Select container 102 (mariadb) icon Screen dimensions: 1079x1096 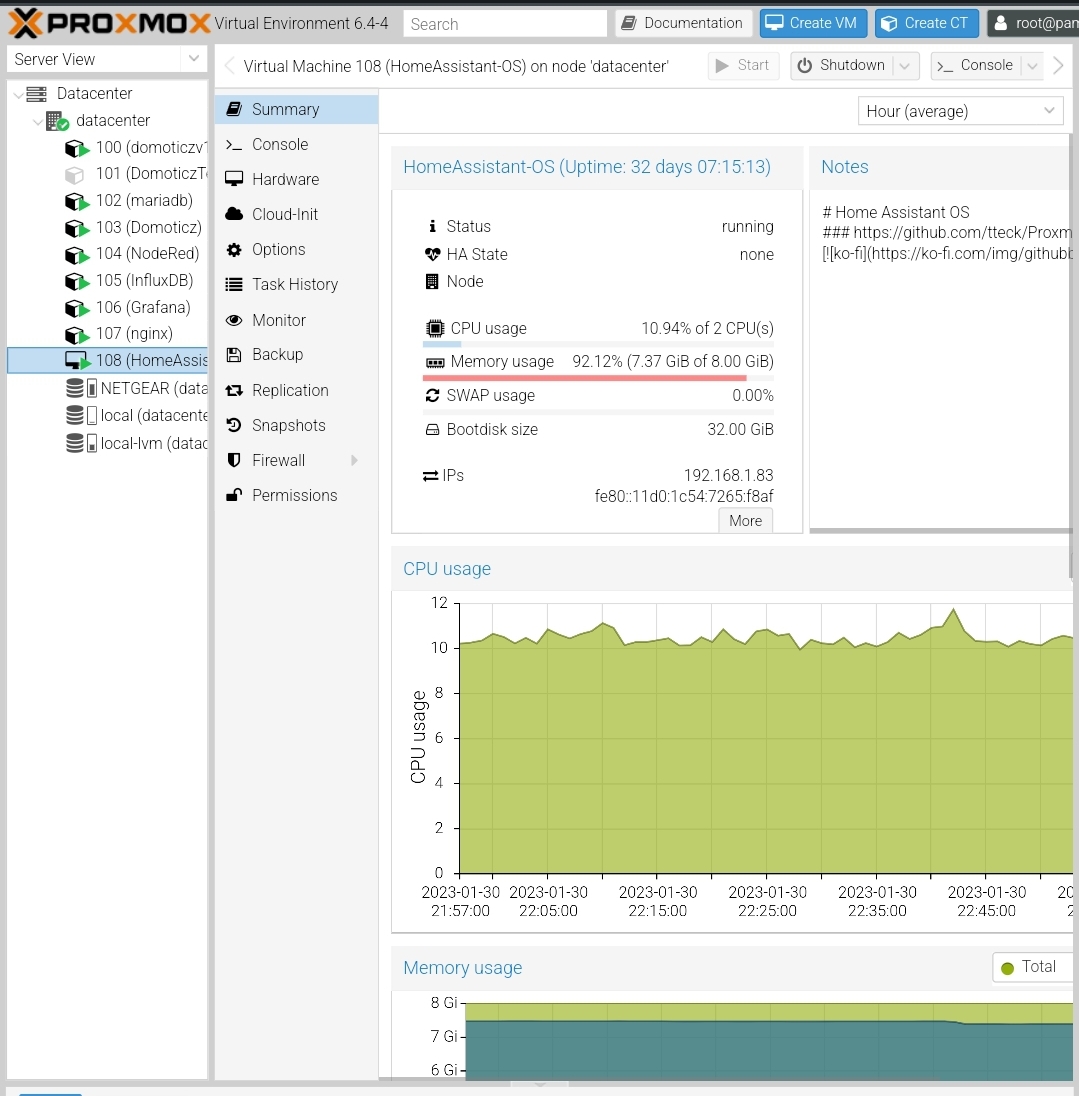click(77, 201)
